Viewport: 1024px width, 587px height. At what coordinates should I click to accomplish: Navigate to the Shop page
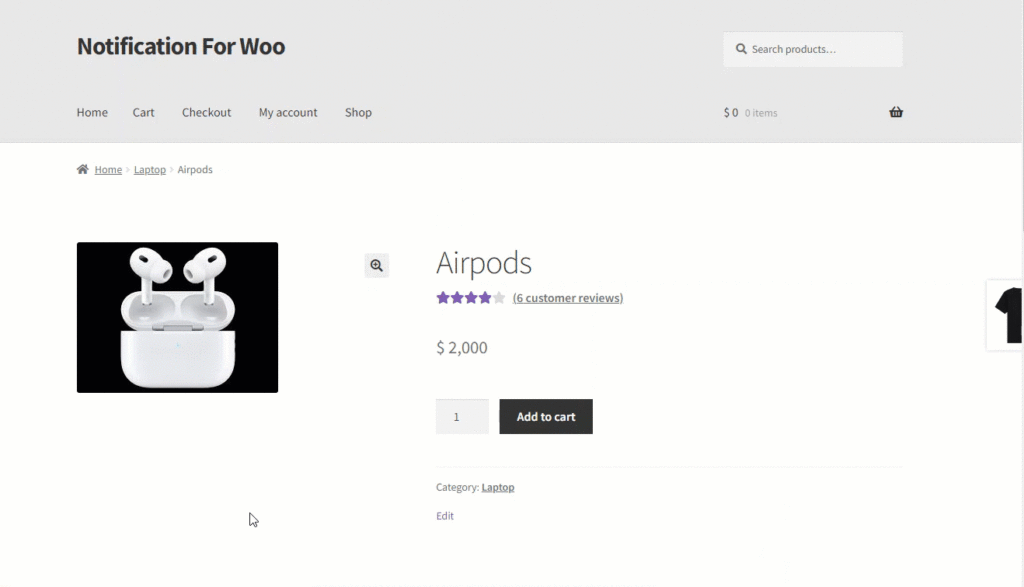[x=358, y=112]
